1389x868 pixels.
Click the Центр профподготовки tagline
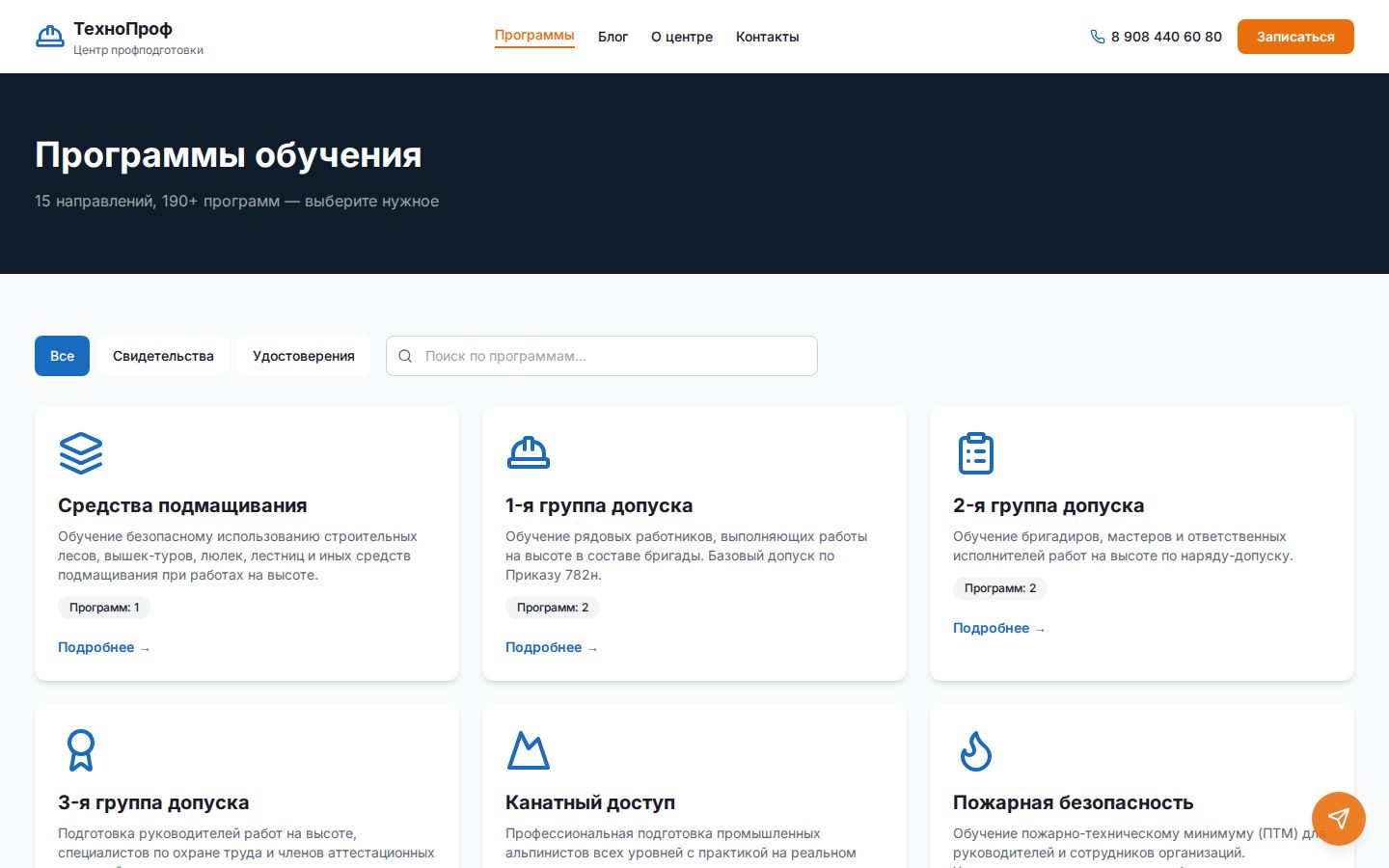pyautogui.click(x=138, y=50)
